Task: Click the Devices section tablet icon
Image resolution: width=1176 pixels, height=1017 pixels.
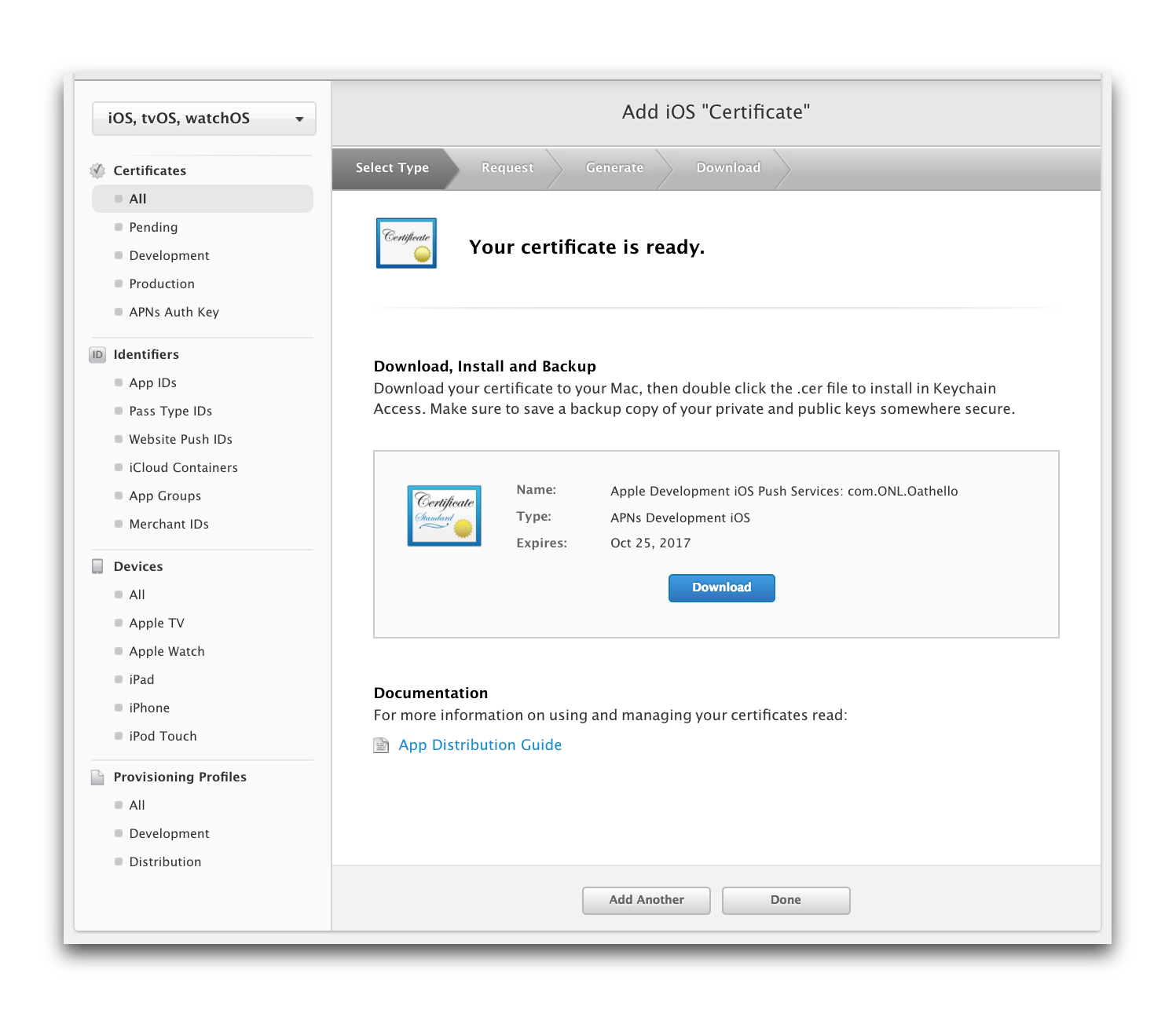Action: (97, 566)
